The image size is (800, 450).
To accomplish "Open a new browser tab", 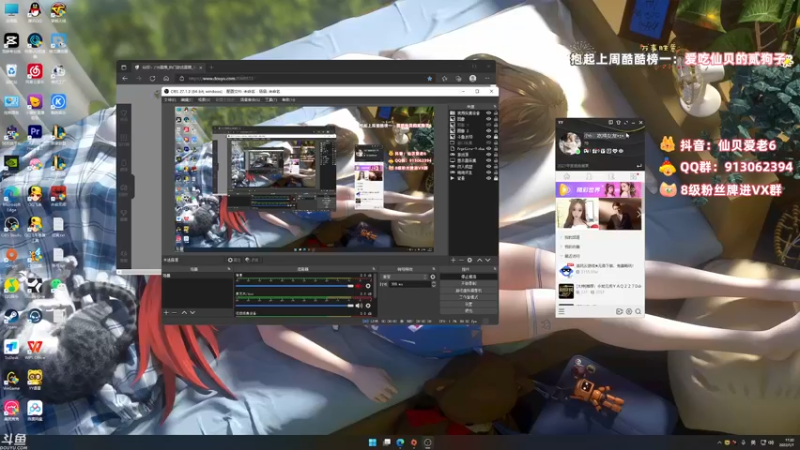I will tap(211, 67).
